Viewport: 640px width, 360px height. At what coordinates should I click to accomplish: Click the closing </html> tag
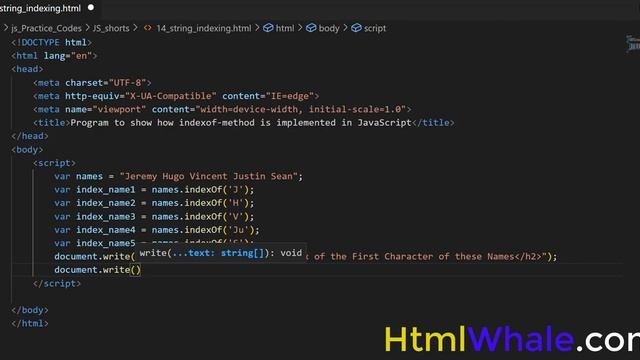pyautogui.click(x=30, y=324)
